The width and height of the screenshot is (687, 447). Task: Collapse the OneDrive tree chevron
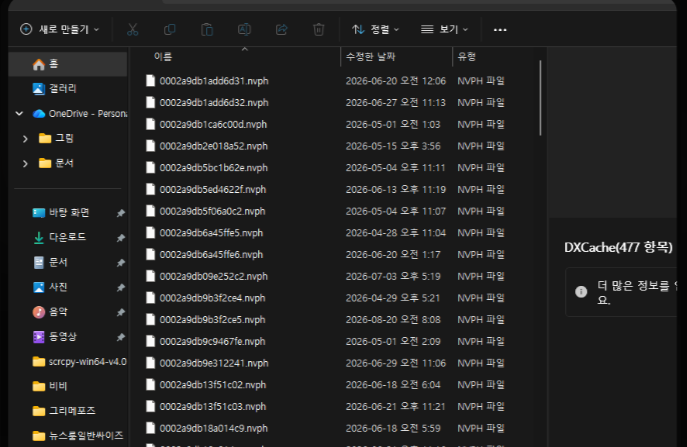[x=19, y=114]
